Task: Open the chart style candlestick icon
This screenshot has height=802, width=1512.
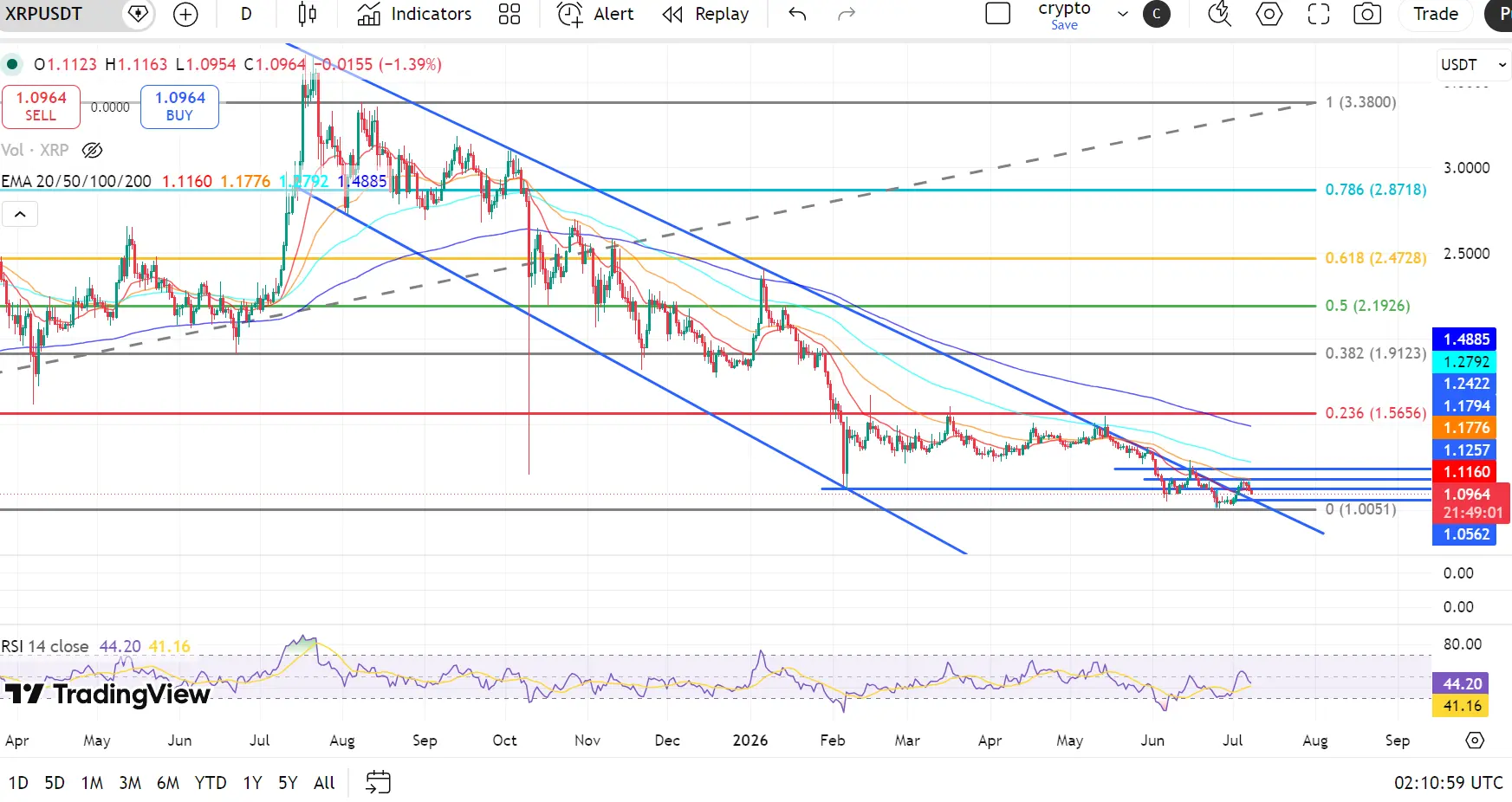Action: (x=307, y=14)
